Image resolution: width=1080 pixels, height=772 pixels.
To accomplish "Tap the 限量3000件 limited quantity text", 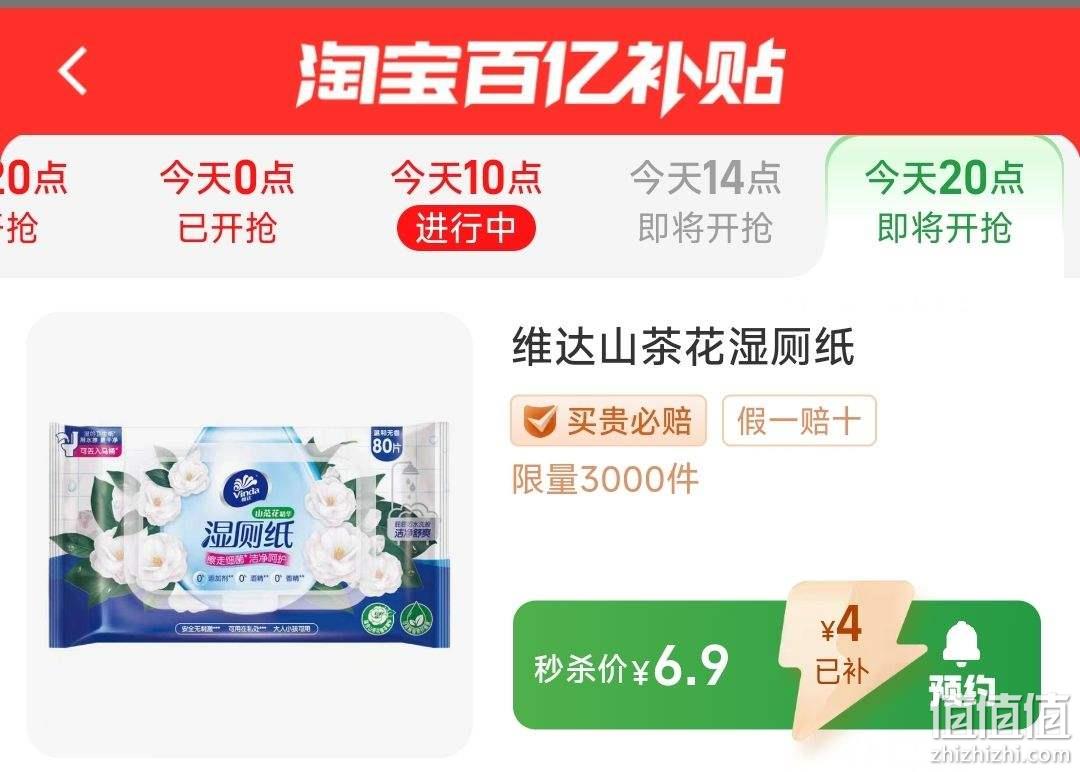I will [605, 479].
